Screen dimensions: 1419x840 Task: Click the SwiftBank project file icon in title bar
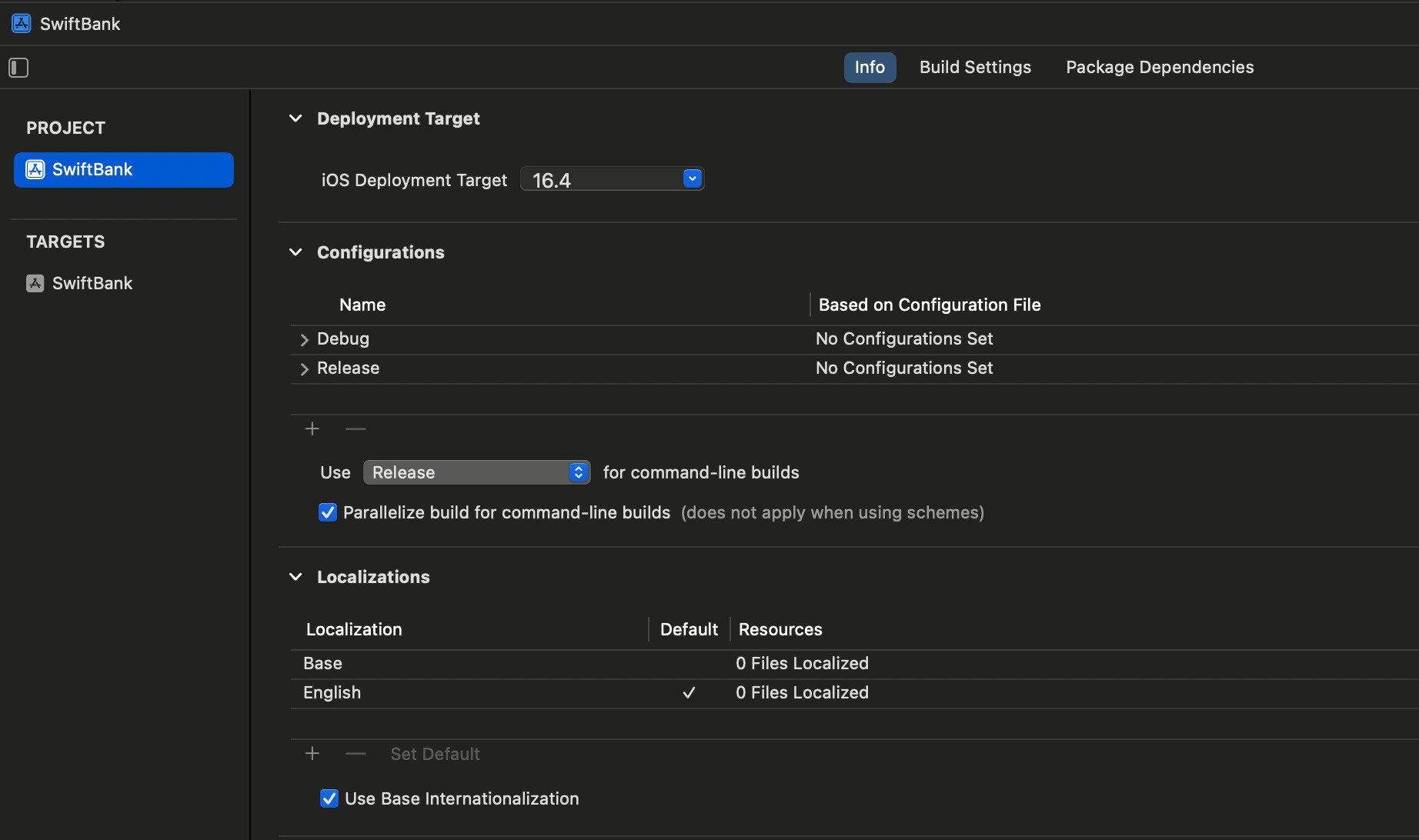tap(22, 24)
